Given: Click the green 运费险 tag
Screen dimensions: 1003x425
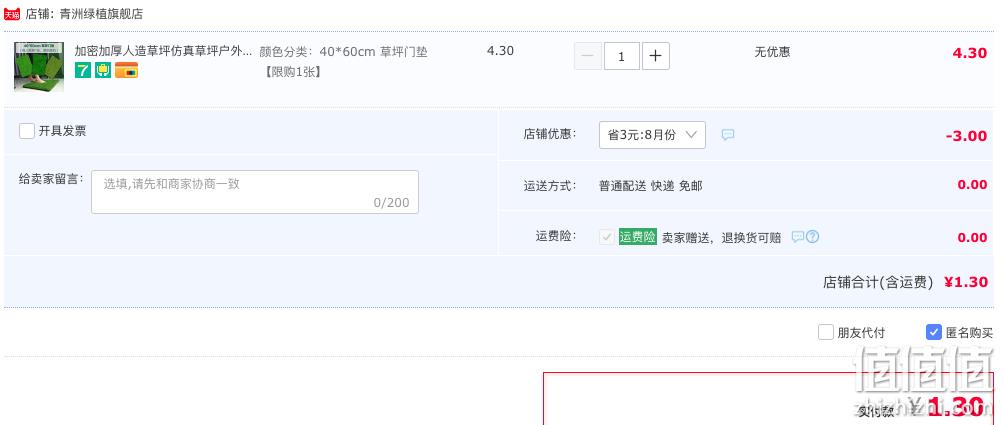Looking at the screenshot, I should (638, 237).
